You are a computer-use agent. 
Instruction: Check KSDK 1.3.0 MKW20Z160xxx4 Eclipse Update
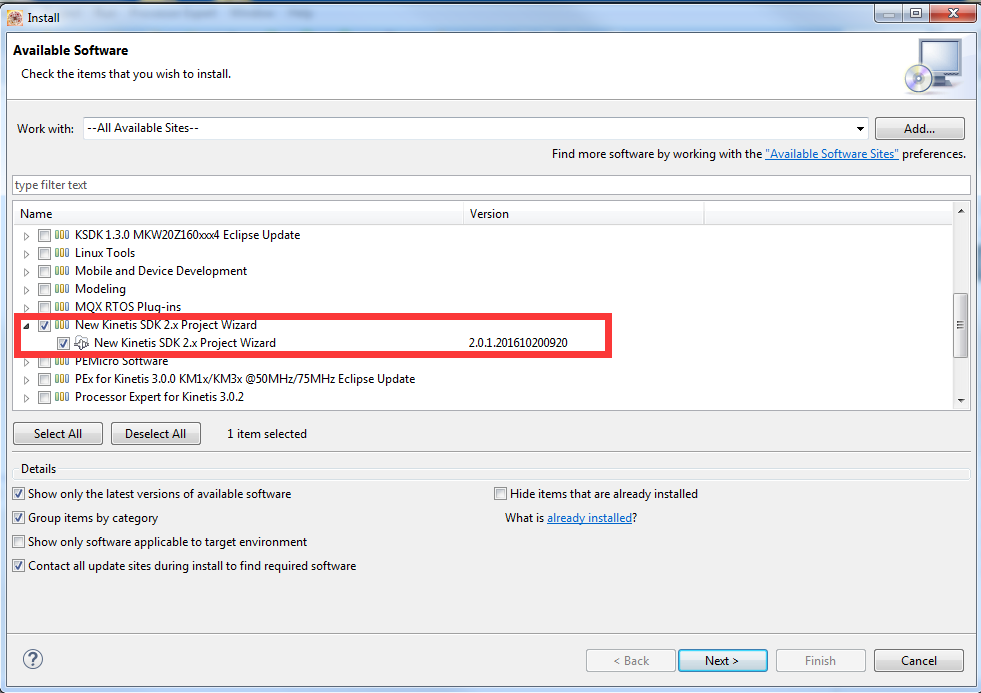click(44, 236)
